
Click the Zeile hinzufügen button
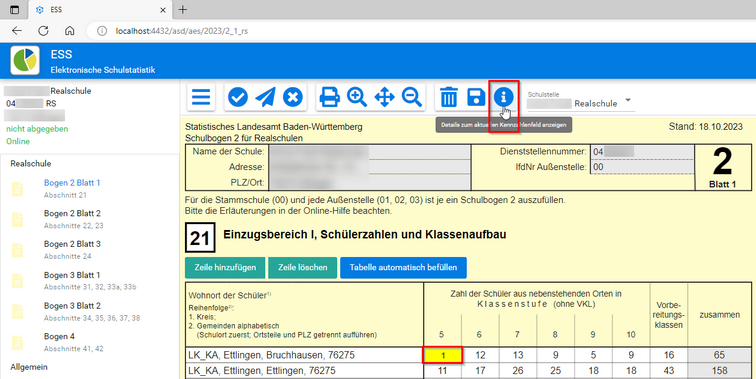coord(225,268)
